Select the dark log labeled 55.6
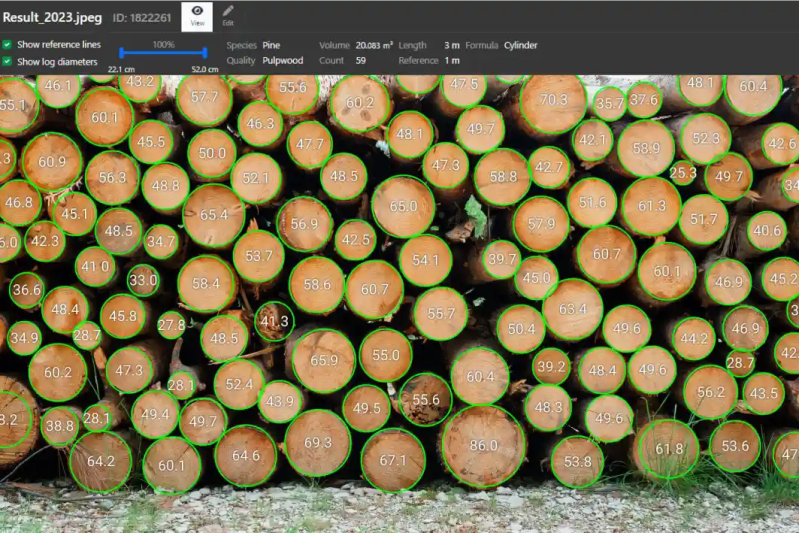The image size is (799, 533). tap(425, 399)
